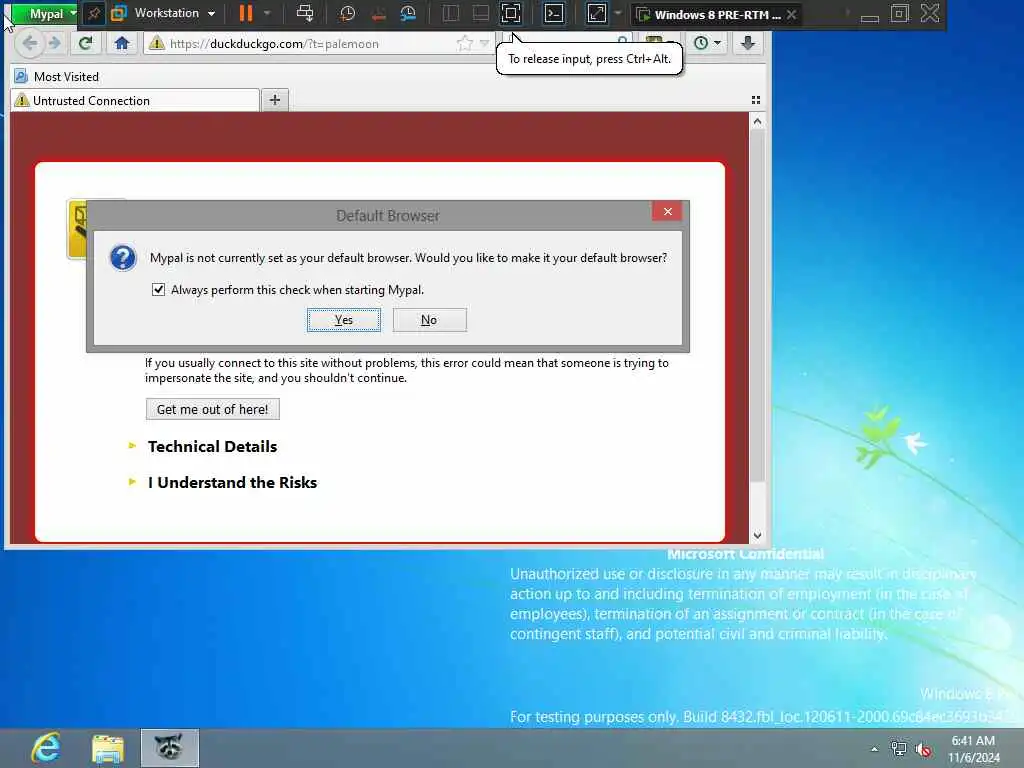Open the dropdown next to bookmark star
The width and height of the screenshot is (1024, 768).
tap(485, 44)
